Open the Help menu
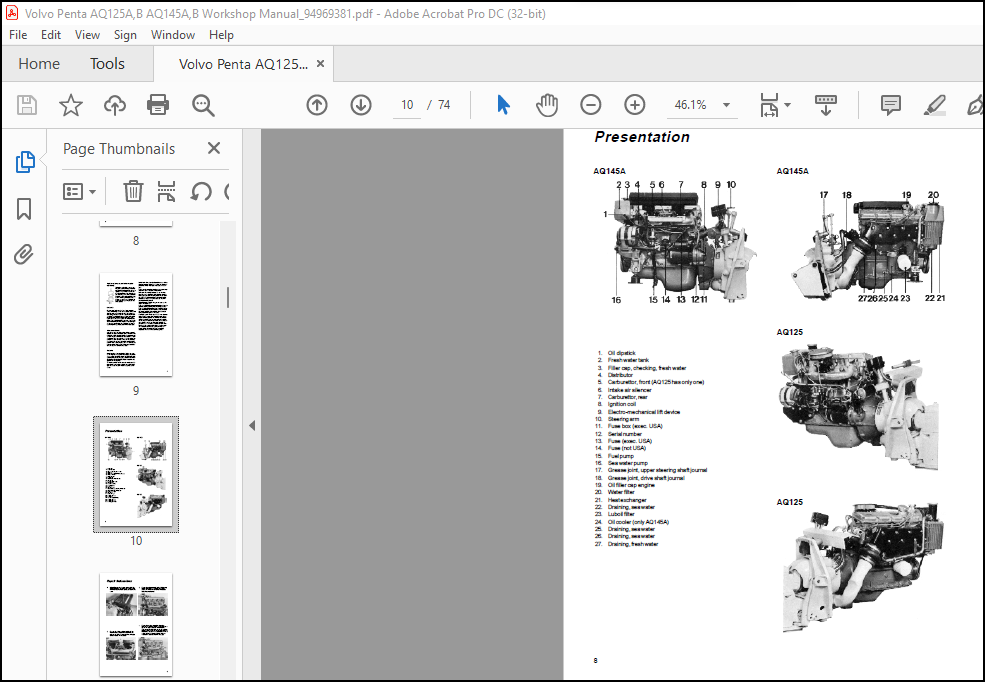The image size is (985, 682). coord(221,35)
